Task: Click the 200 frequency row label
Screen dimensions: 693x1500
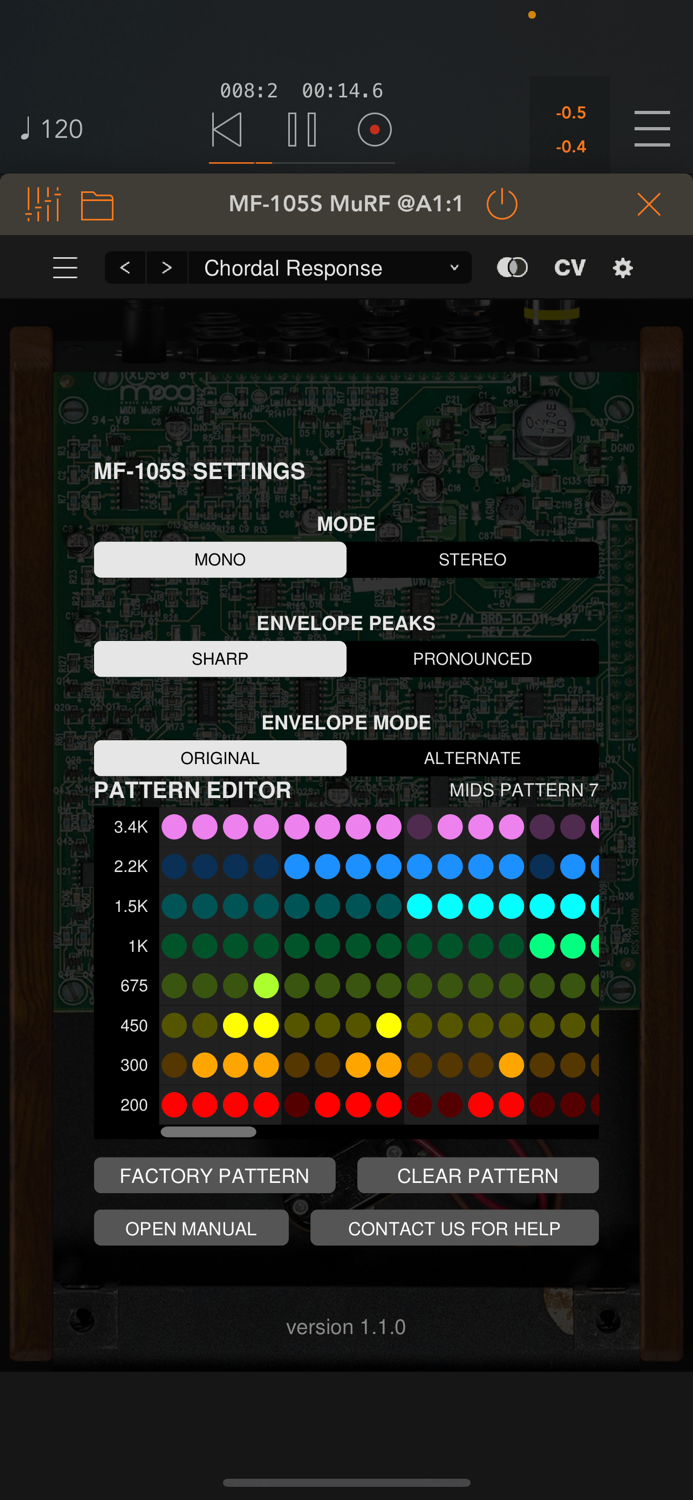Action: (134, 1105)
